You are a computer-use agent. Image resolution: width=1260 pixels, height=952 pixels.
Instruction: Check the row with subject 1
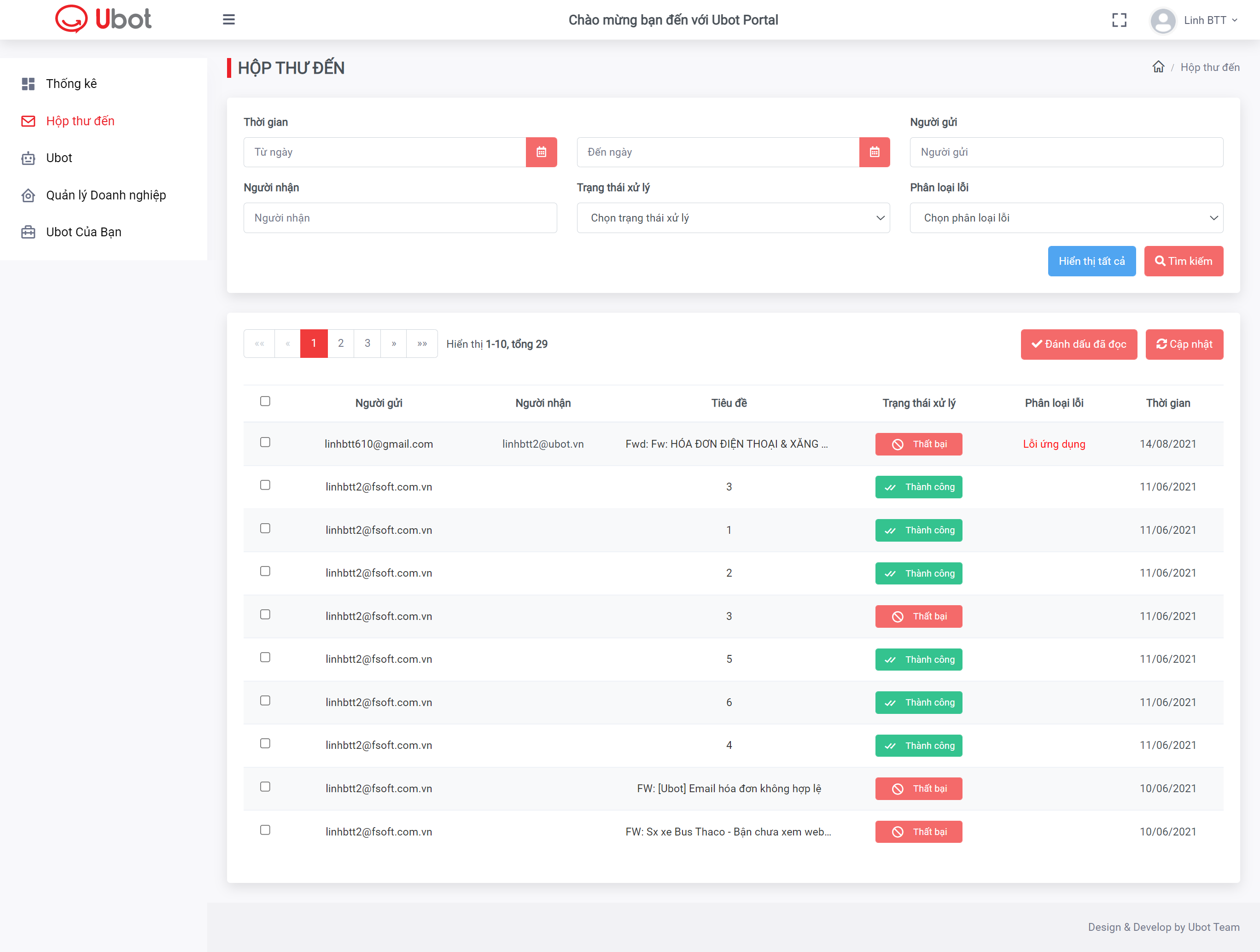click(265, 528)
